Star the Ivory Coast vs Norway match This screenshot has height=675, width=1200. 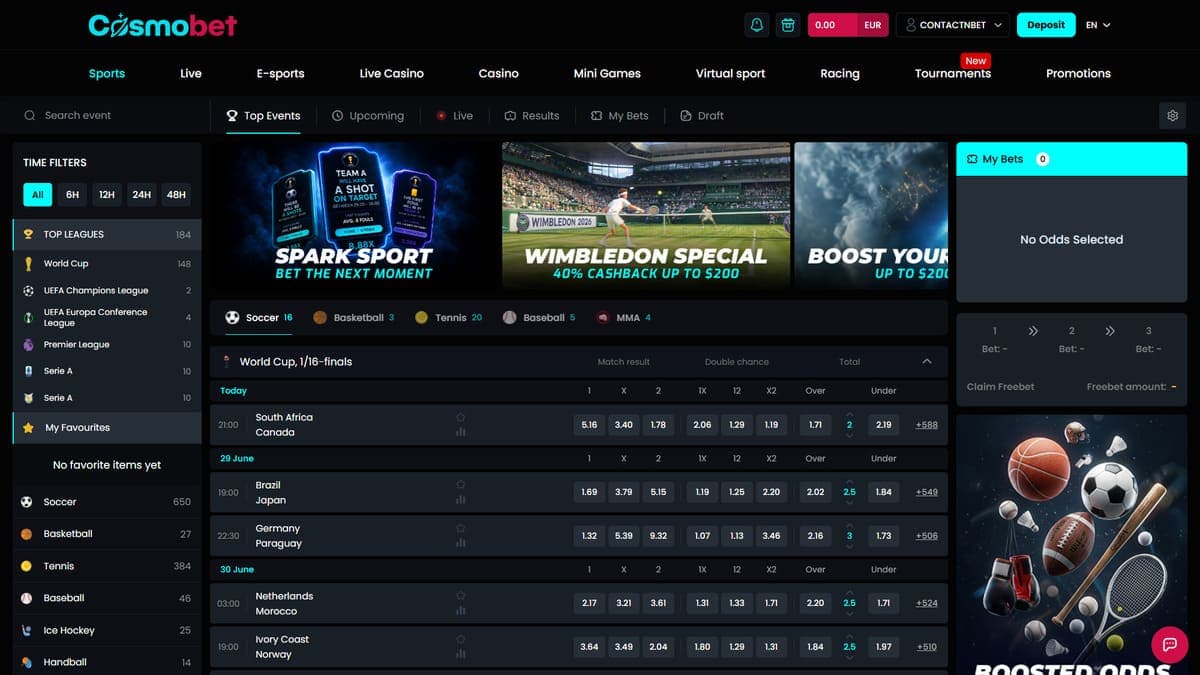[x=461, y=639]
